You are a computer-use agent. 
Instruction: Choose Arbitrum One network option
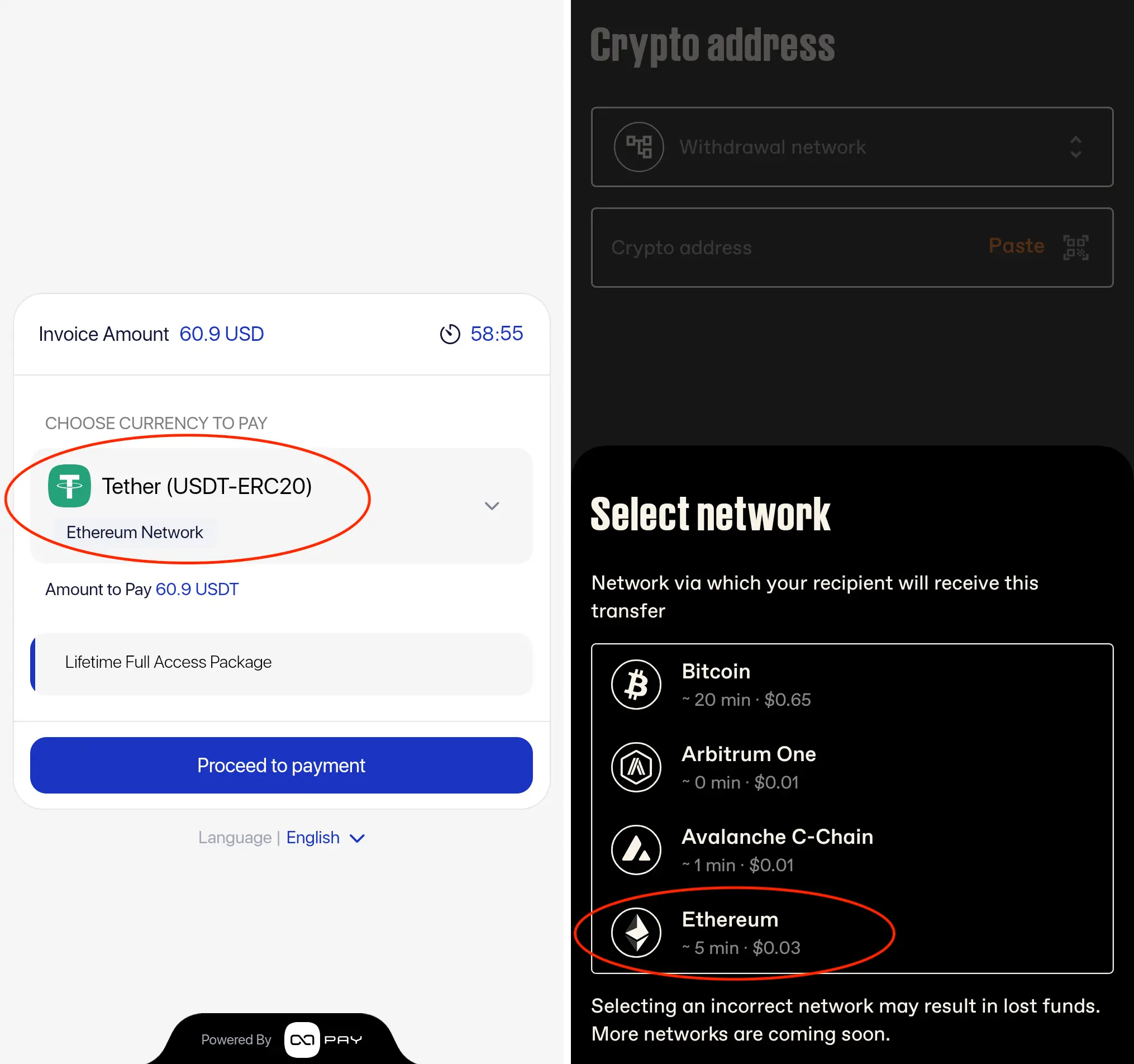coord(750,767)
